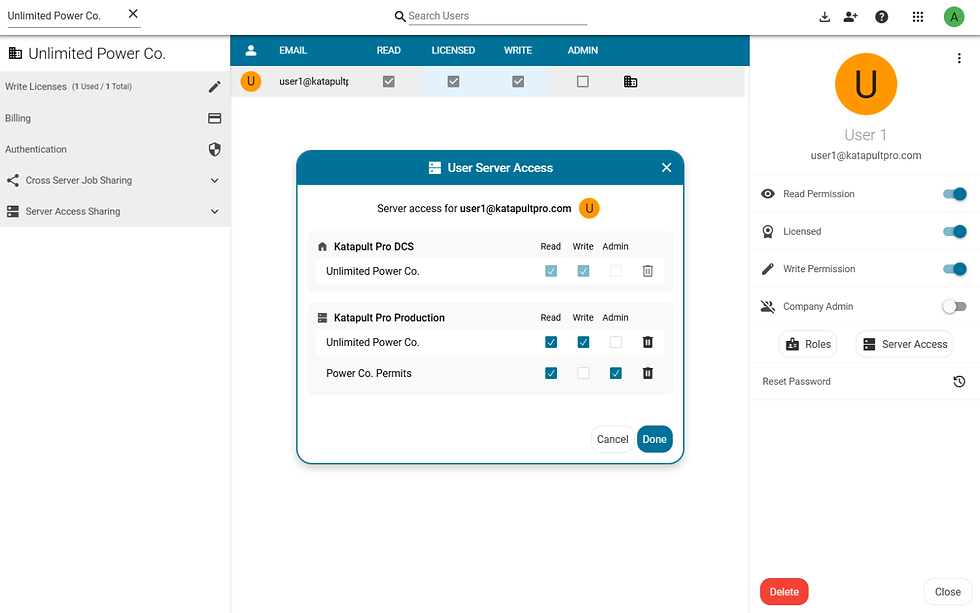Enable the Company Admin switch
980x613 pixels.
(x=954, y=307)
